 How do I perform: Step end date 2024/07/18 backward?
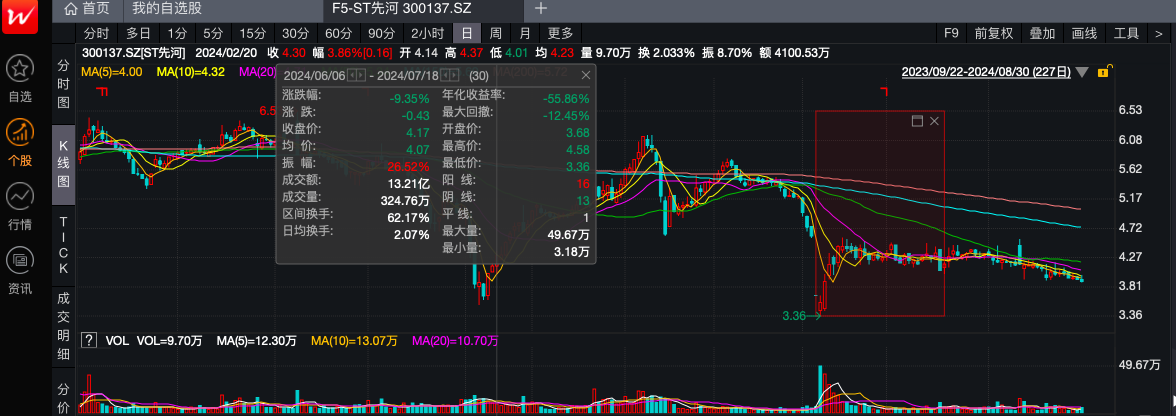click(x=444, y=76)
